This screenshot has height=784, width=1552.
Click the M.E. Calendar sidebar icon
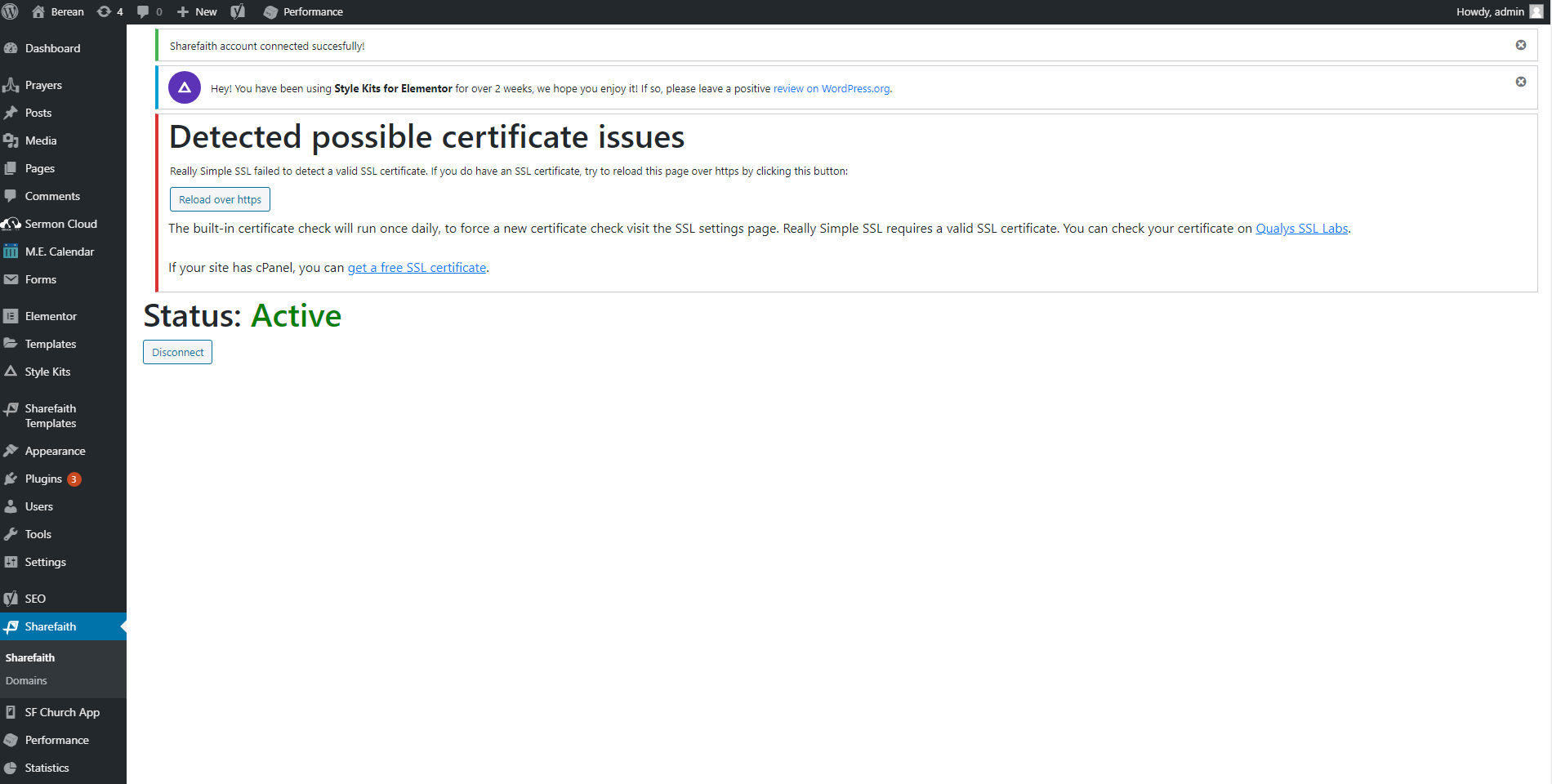click(11, 252)
